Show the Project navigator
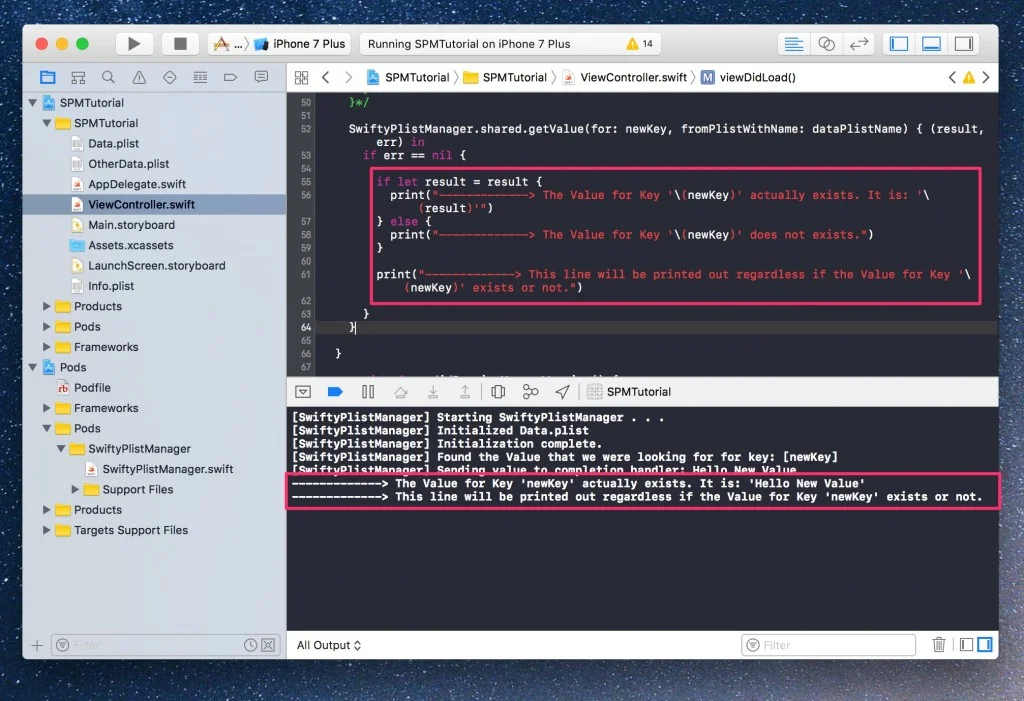This screenshot has width=1024, height=701. [x=48, y=77]
